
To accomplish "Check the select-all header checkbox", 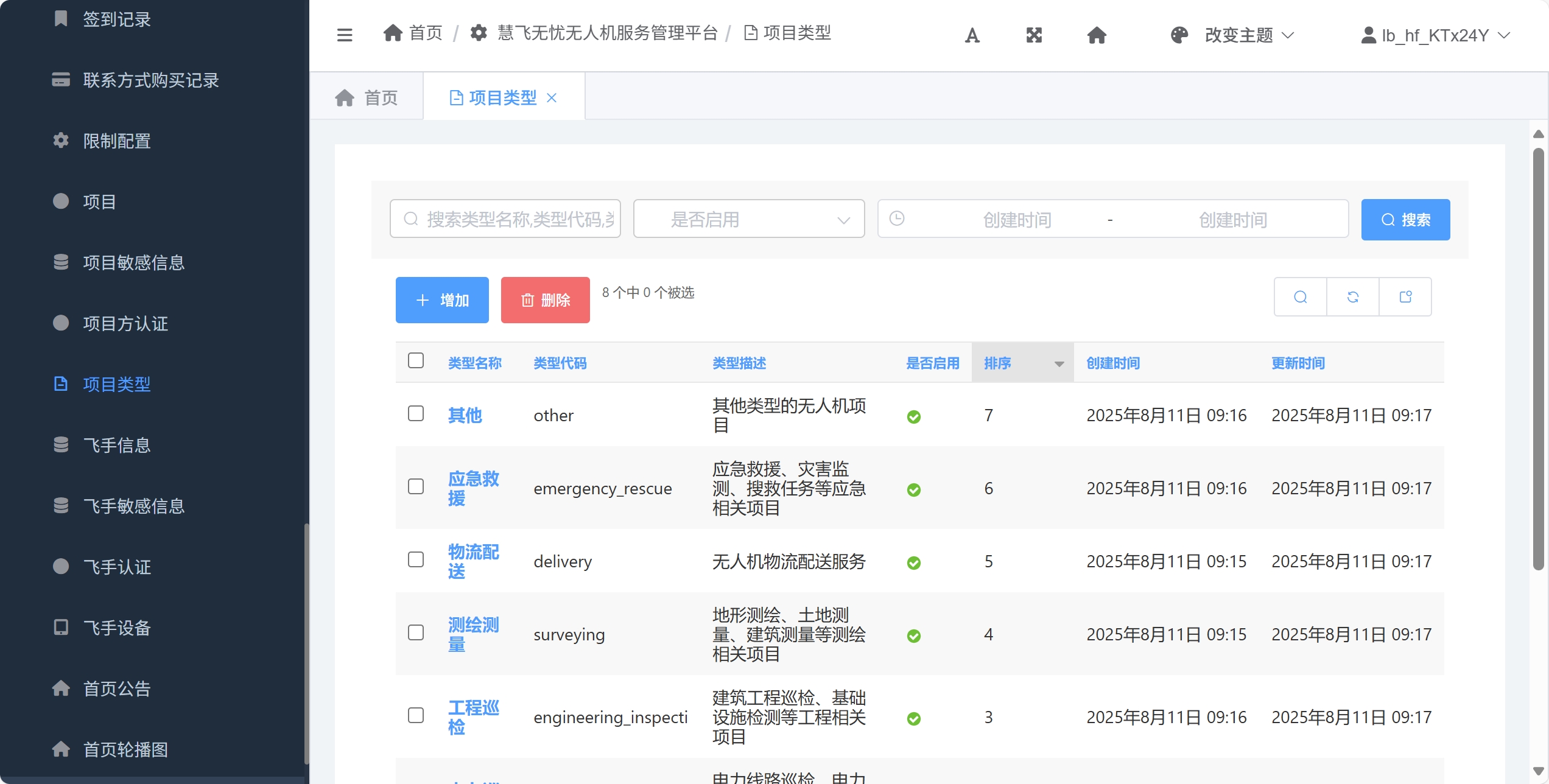I will [x=416, y=361].
